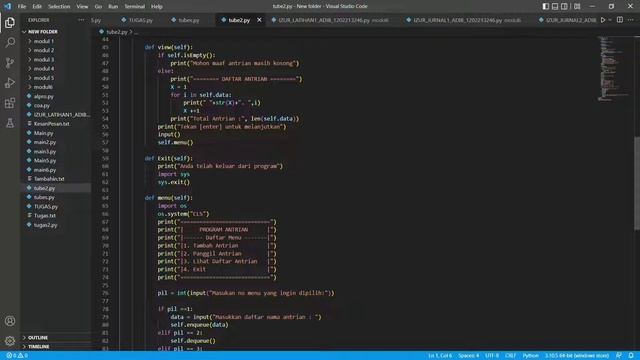
Task: Click the line and column status indicator
Action: click(440, 356)
